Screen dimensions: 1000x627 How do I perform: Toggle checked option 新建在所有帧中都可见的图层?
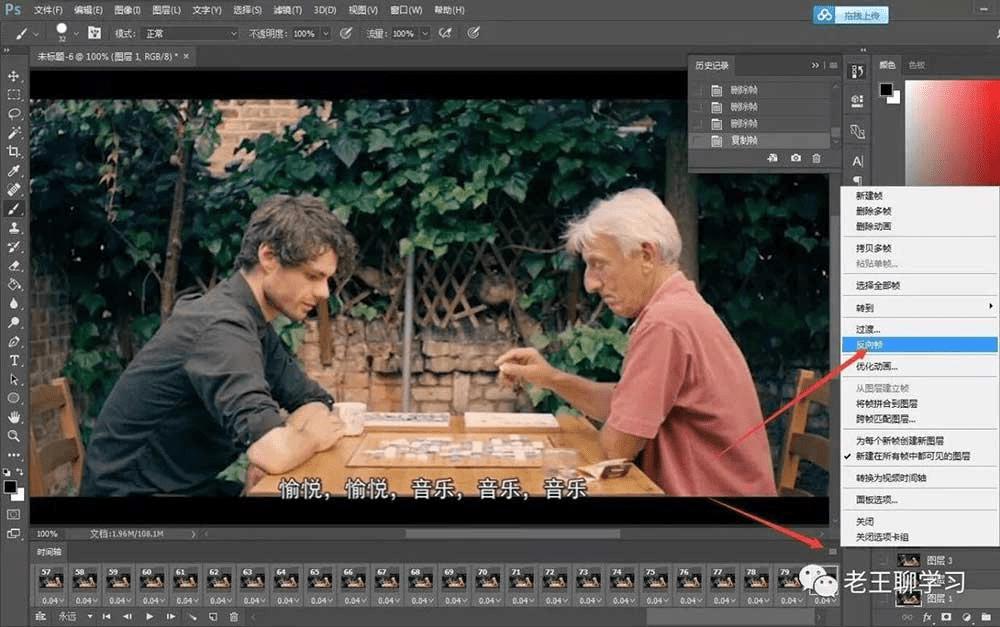pos(913,456)
